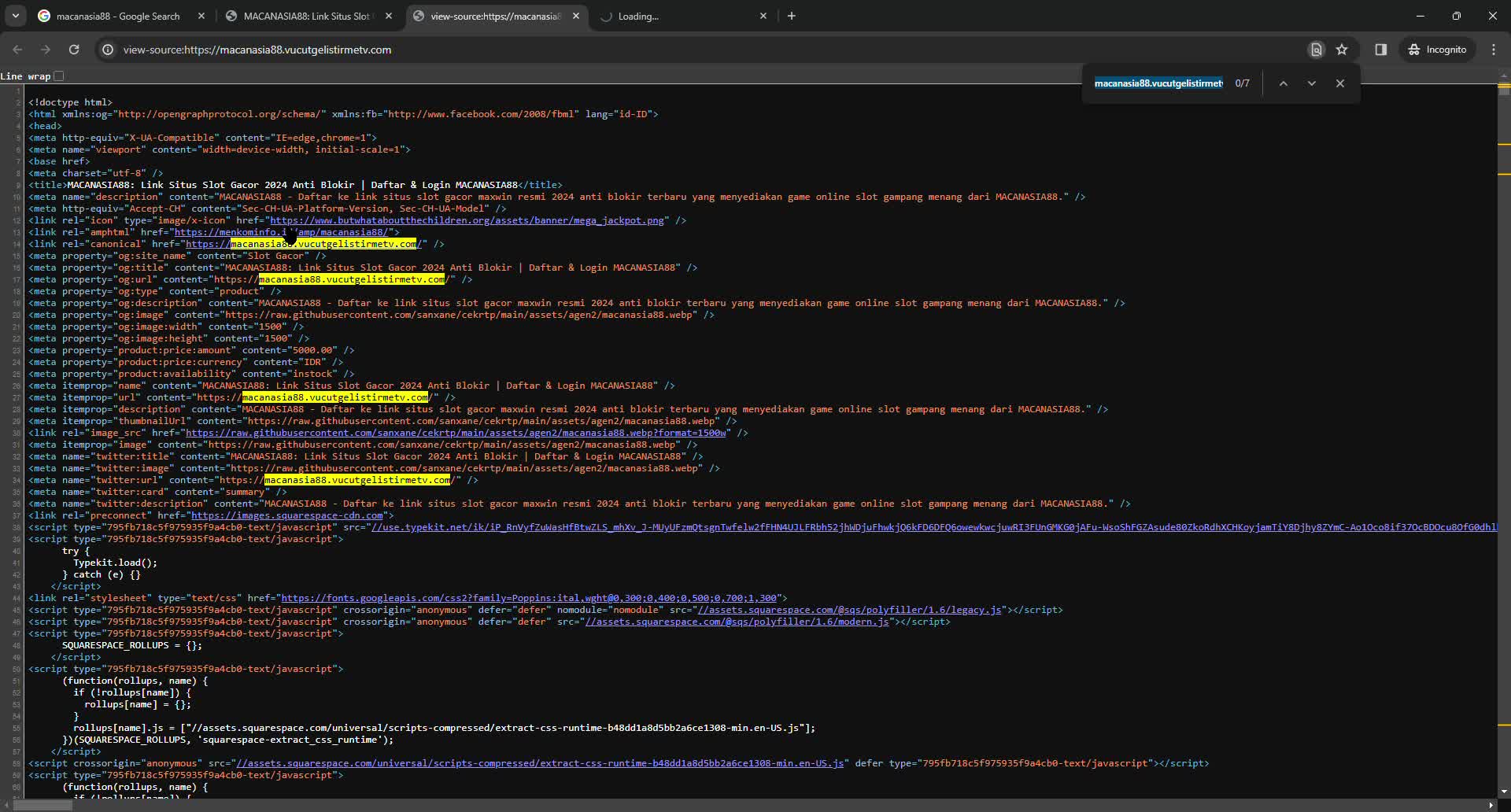Click the og:site_name "Slot Gacor" line

177,256
